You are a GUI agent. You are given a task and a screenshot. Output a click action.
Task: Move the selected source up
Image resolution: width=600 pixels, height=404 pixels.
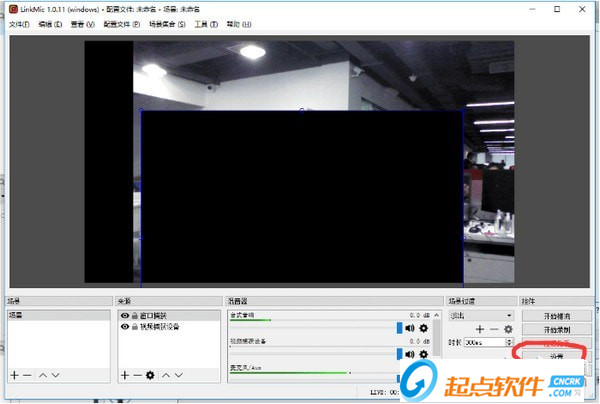coord(166,375)
